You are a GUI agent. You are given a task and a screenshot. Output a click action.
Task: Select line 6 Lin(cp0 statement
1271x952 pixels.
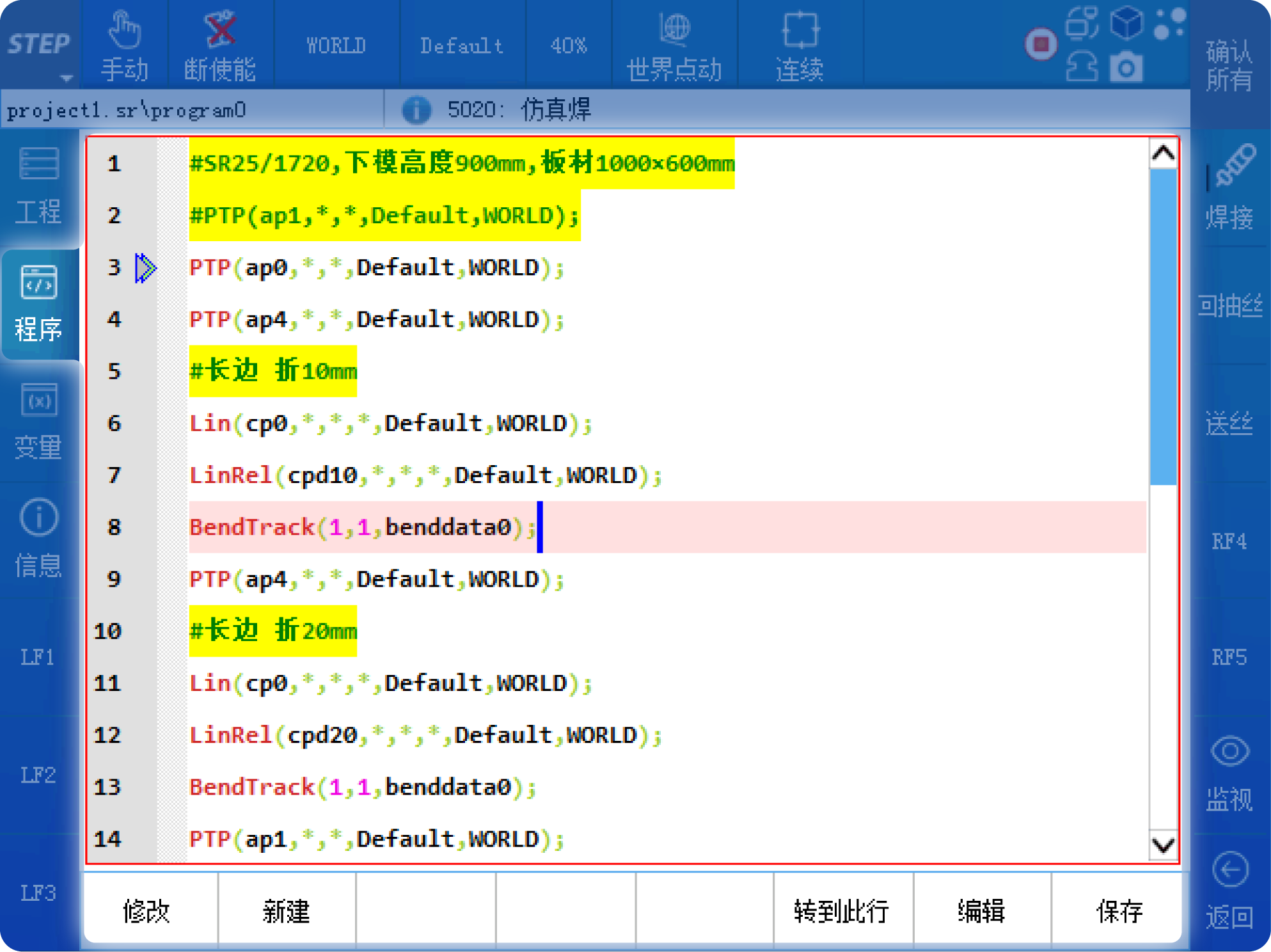pyautogui.click(x=391, y=423)
